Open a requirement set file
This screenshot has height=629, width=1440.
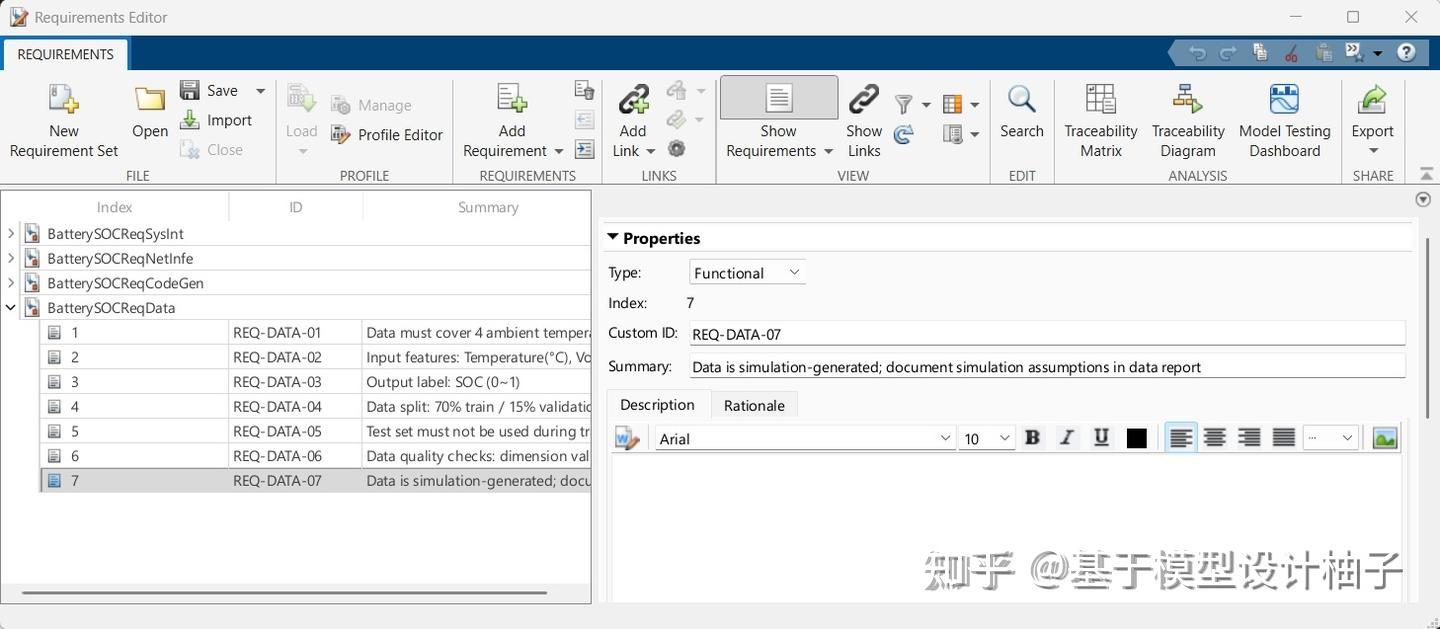tap(150, 112)
